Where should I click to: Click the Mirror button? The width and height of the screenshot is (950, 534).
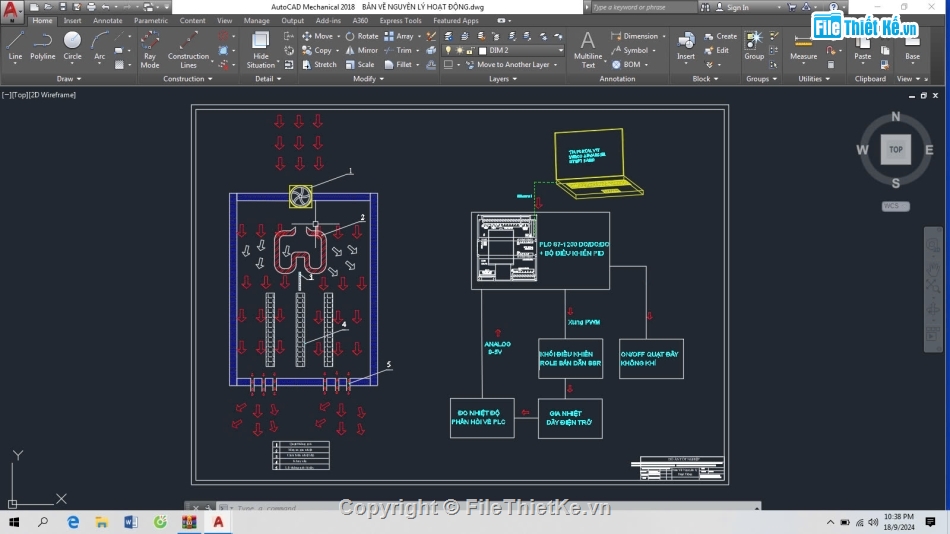coord(362,50)
